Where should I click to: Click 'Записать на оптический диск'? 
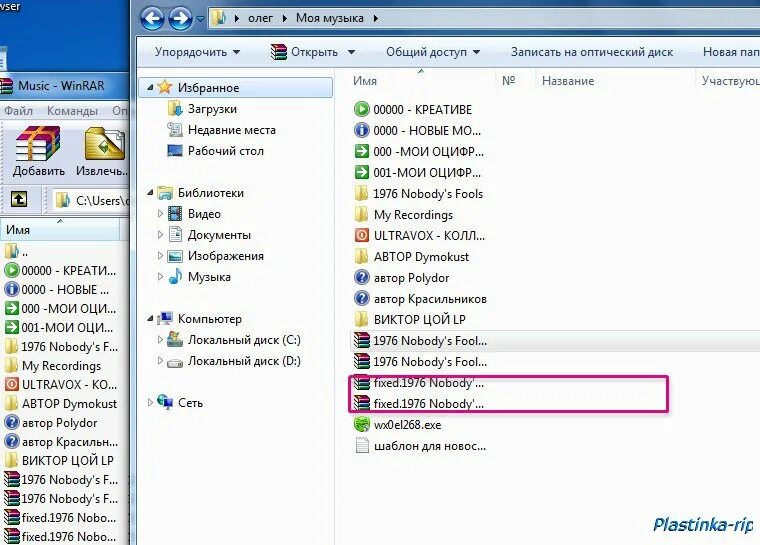tap(592, 52)
